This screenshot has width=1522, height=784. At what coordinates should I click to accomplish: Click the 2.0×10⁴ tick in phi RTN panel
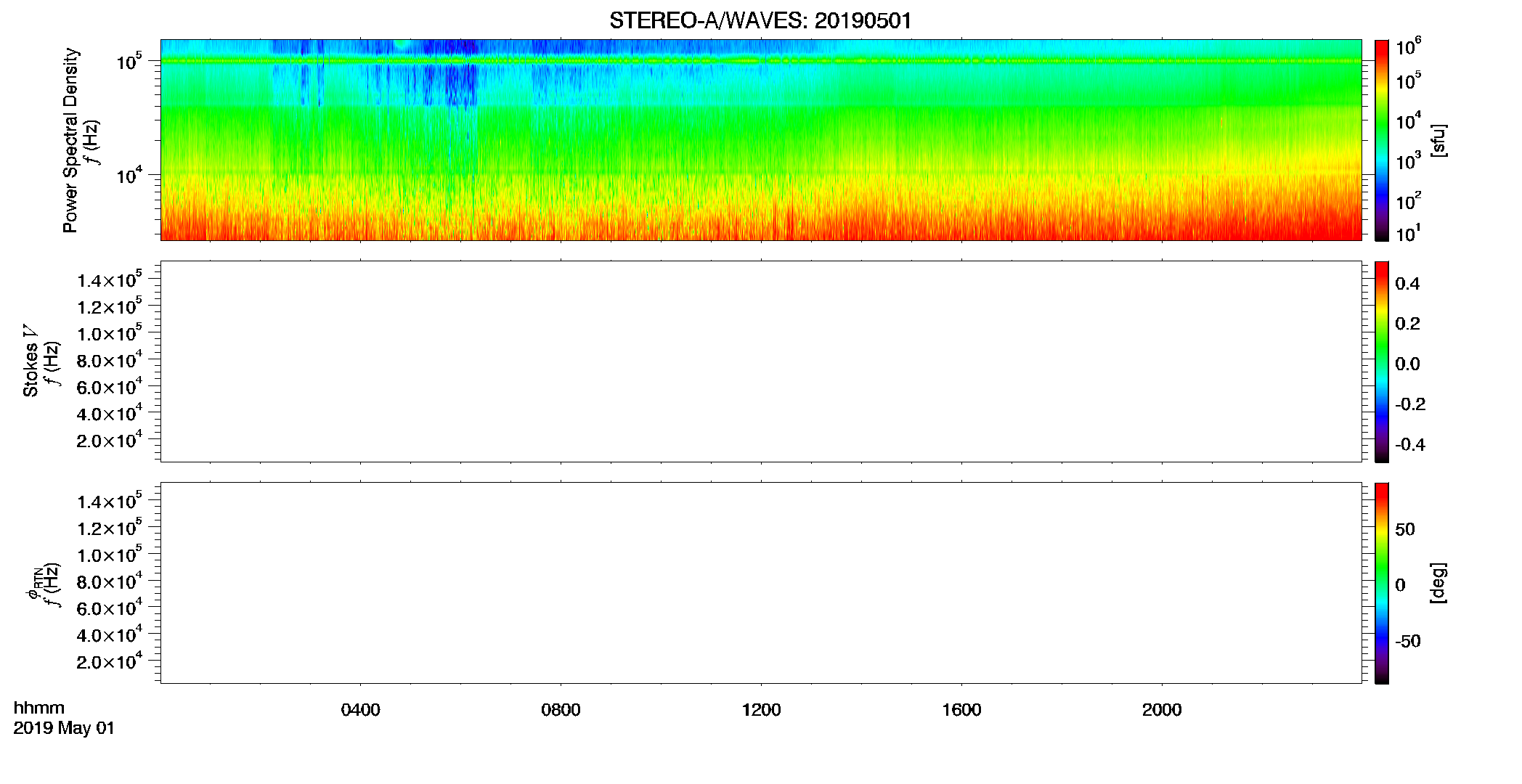(110, 661)
